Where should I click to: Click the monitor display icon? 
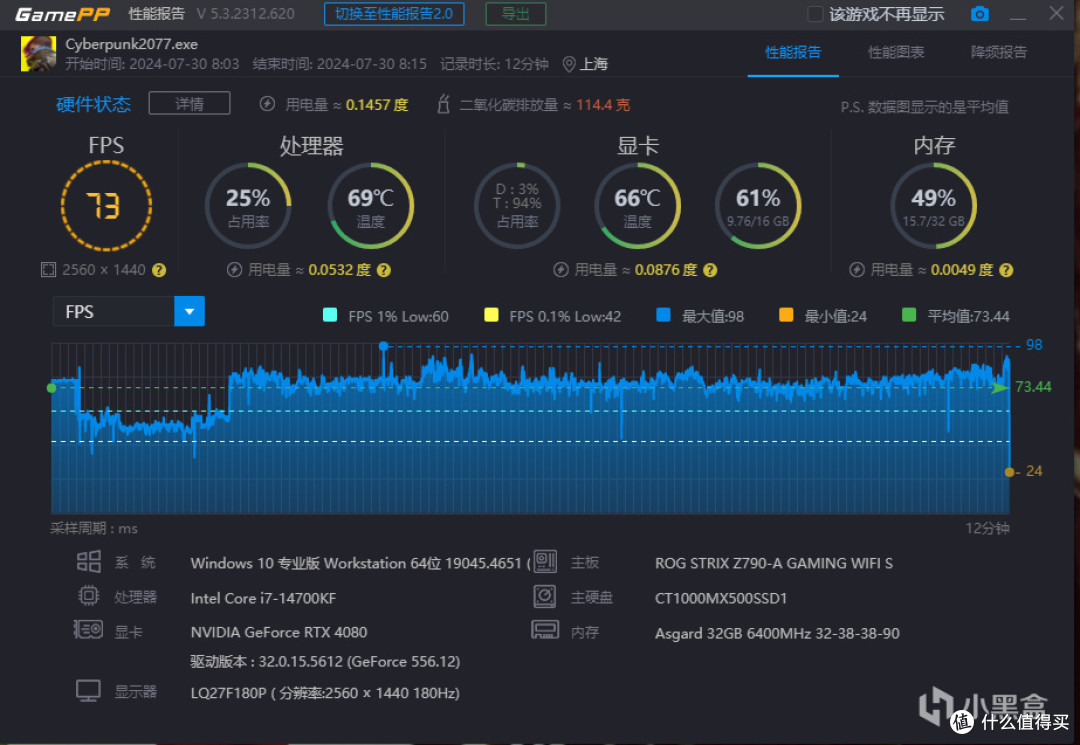pos(88,691)
